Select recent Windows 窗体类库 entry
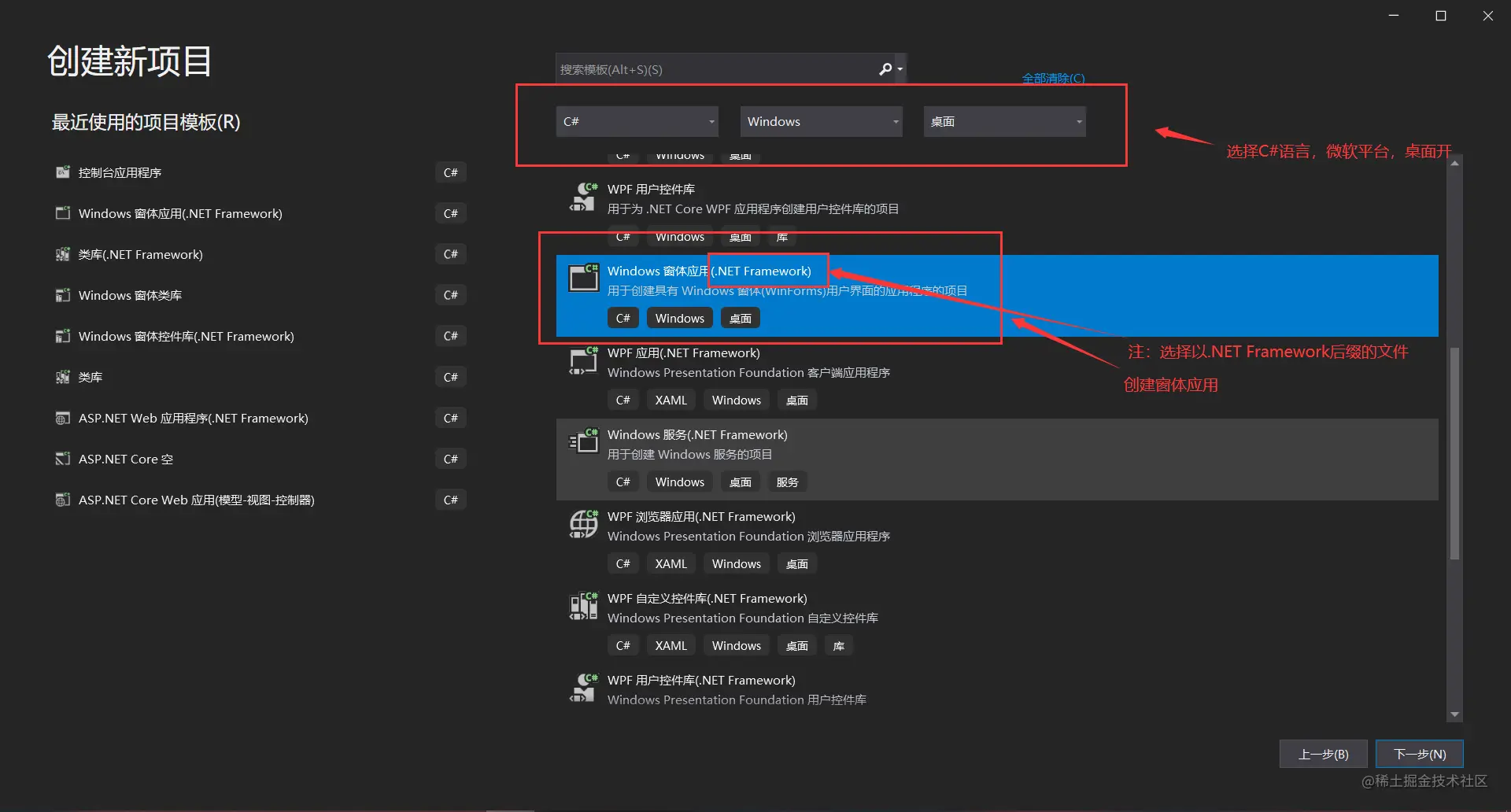 pos(260,295)
